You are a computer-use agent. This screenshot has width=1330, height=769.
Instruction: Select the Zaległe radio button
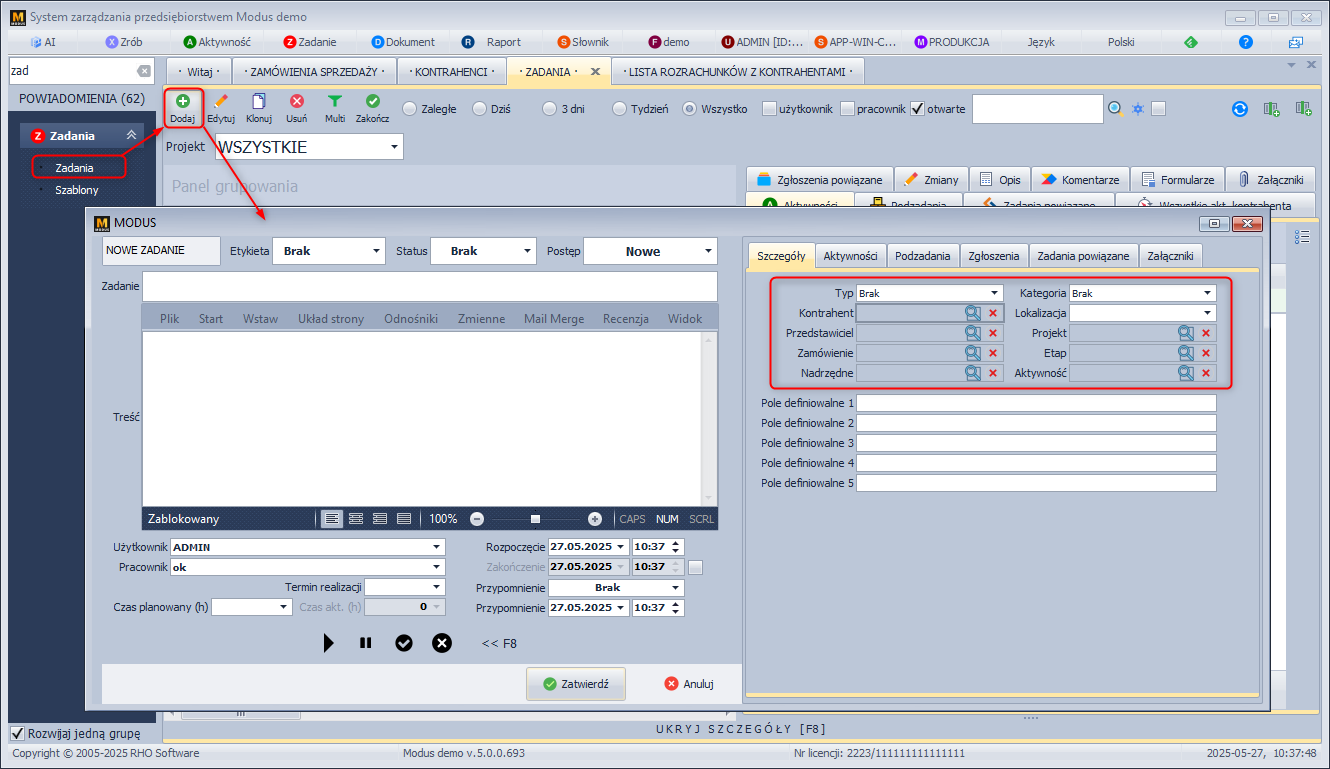click(410, 109)
